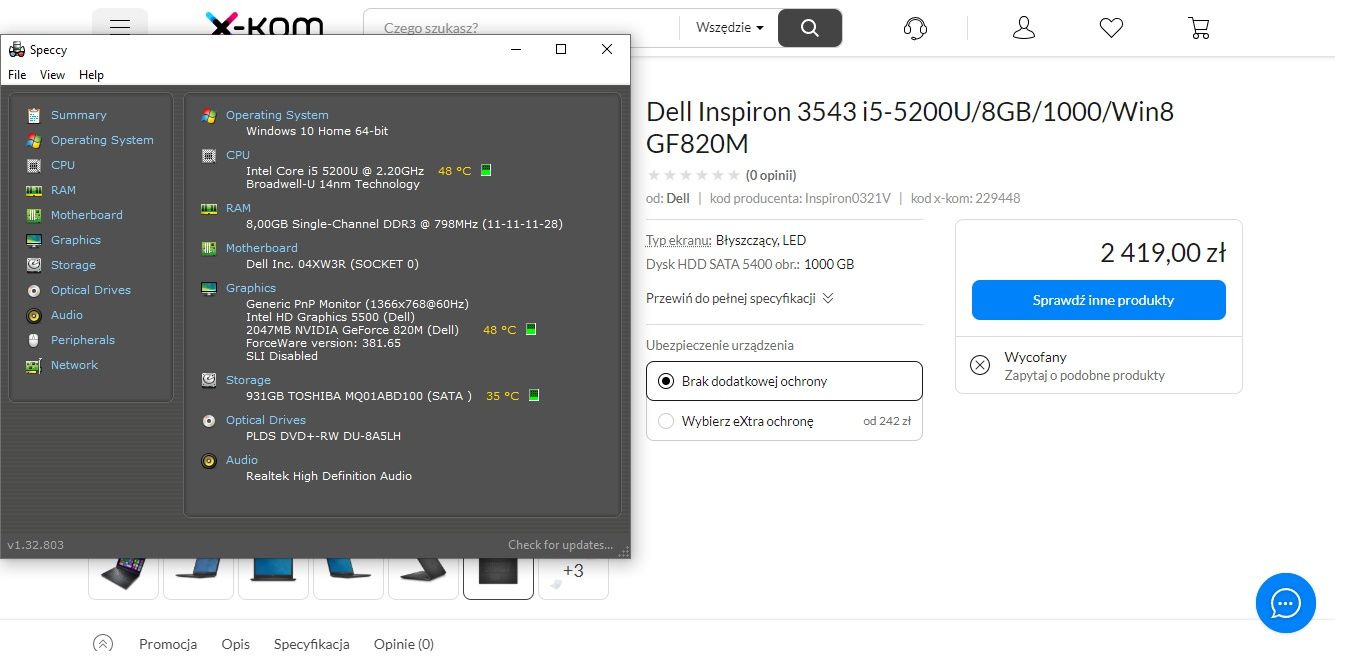Open x-kom hamburger menu

click(120, 27)
